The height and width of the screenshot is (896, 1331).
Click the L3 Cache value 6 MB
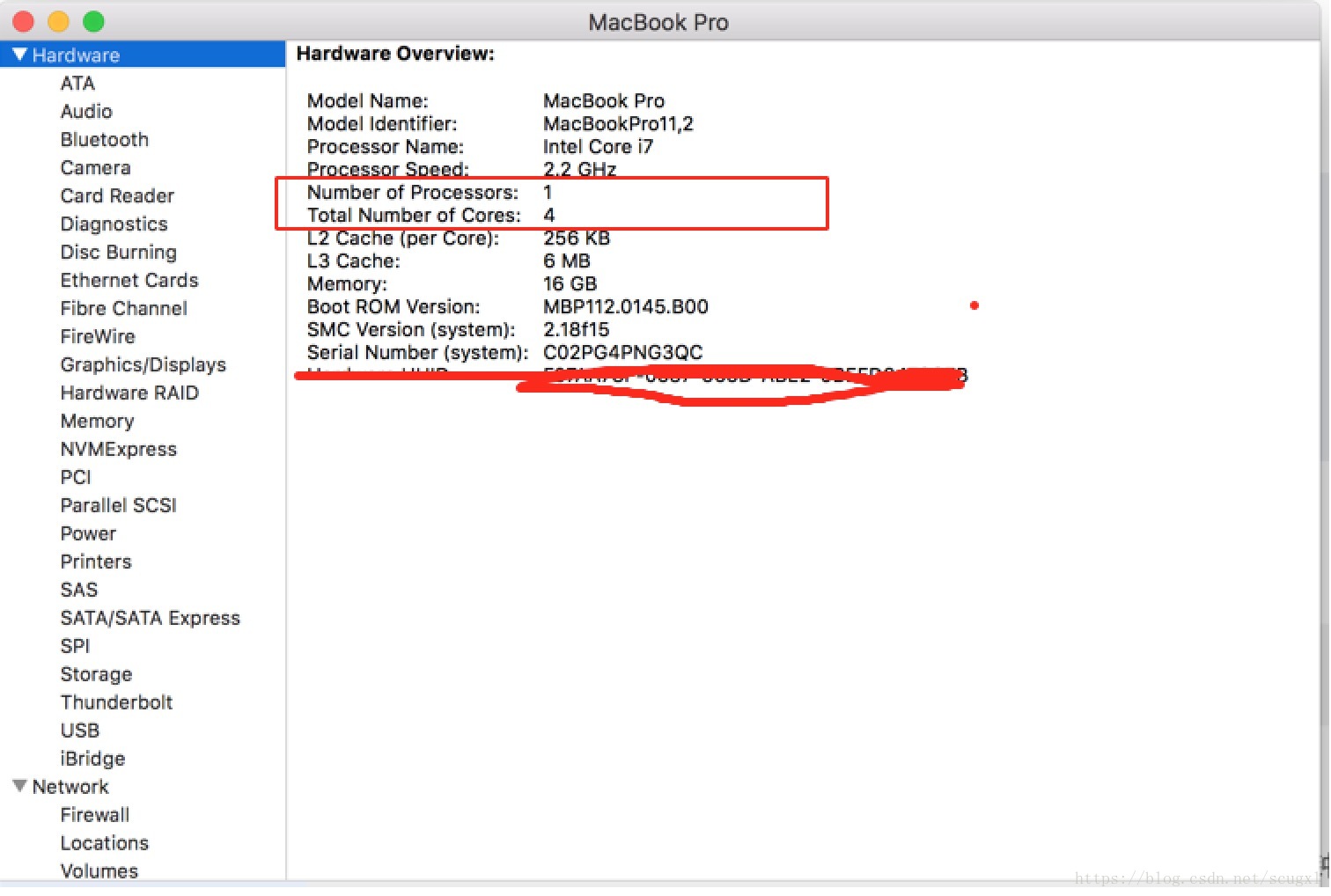pos(567,261)
